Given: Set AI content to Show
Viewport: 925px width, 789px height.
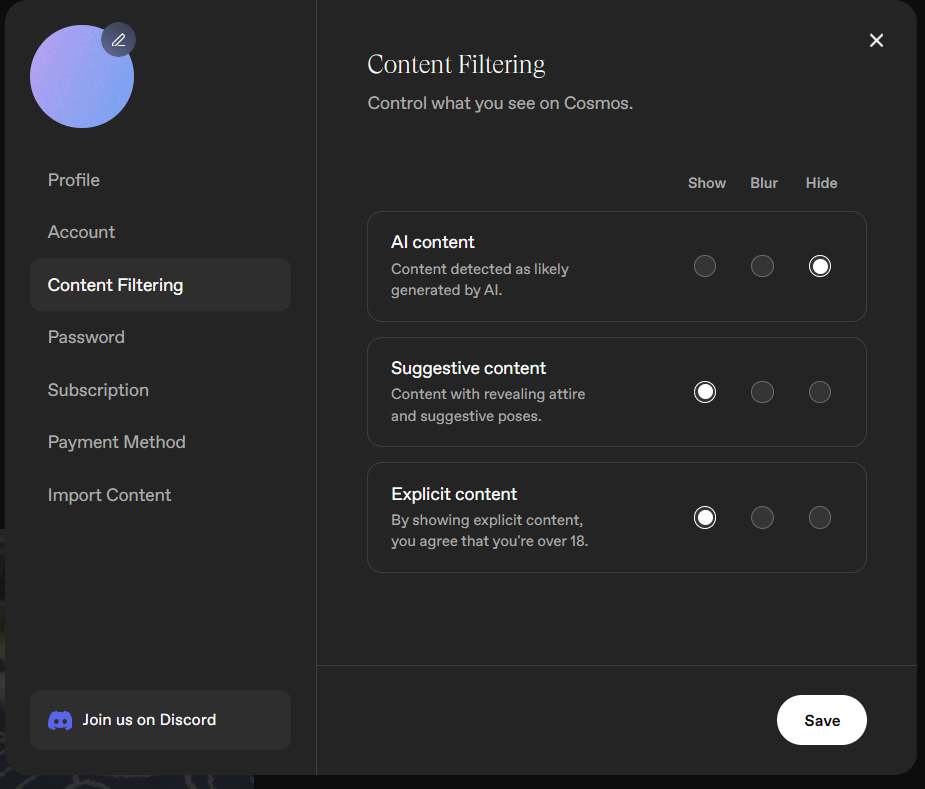Looking at the screenshot, I should click(x=704, y=266).
